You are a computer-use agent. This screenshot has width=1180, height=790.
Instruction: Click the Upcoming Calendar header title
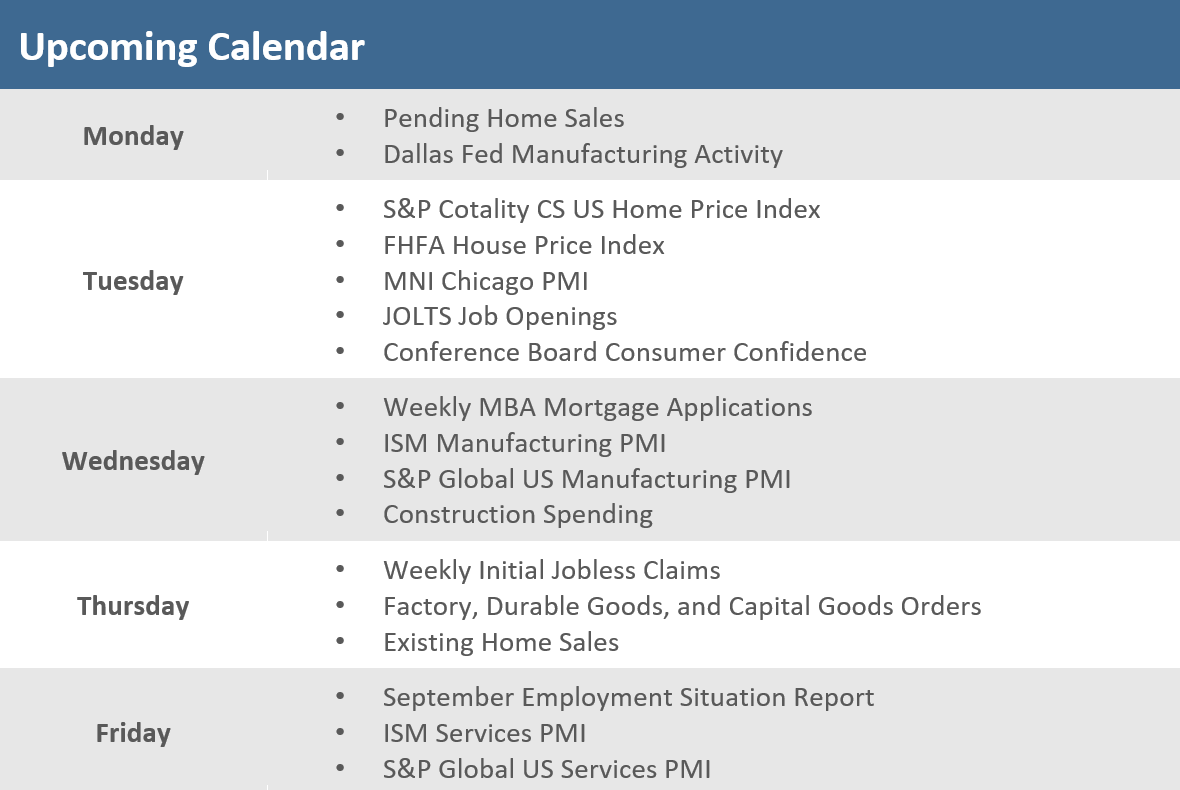tap(192, 47)
